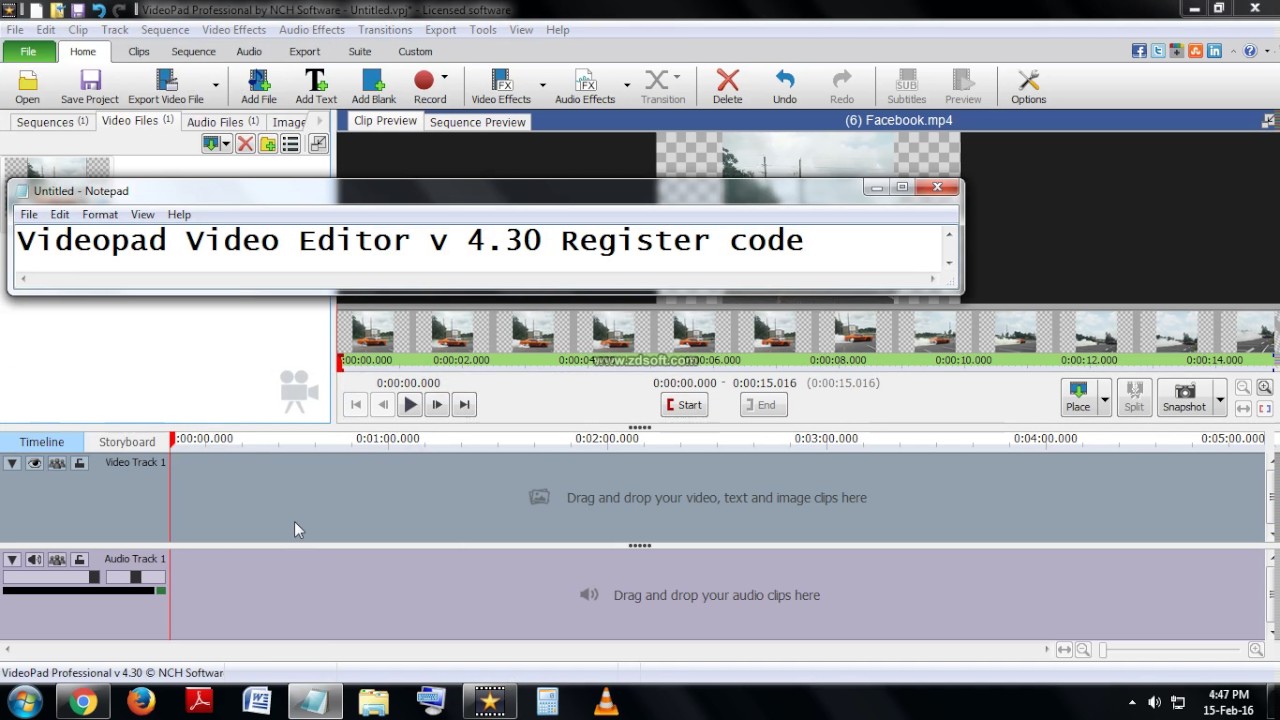Jump to the clip start
The width and height of the screenshot is (1280, 720).
[355, 405]
